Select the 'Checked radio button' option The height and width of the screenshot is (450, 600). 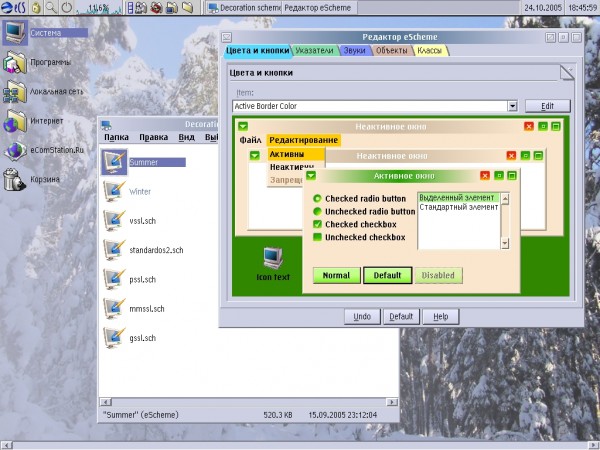click(317, 199)
